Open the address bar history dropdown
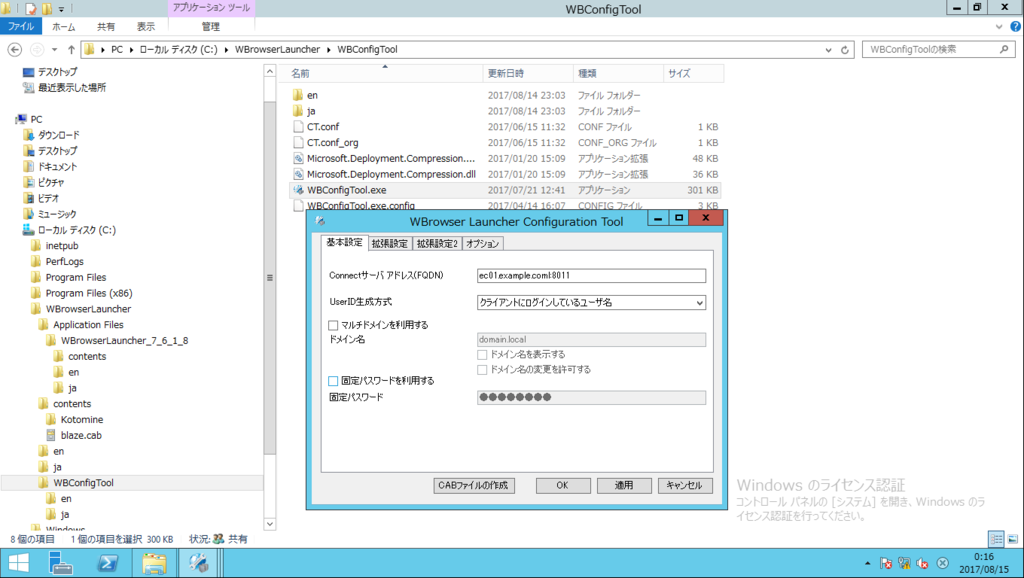Screen dimensions: 1024x578 tap(829, 48)
